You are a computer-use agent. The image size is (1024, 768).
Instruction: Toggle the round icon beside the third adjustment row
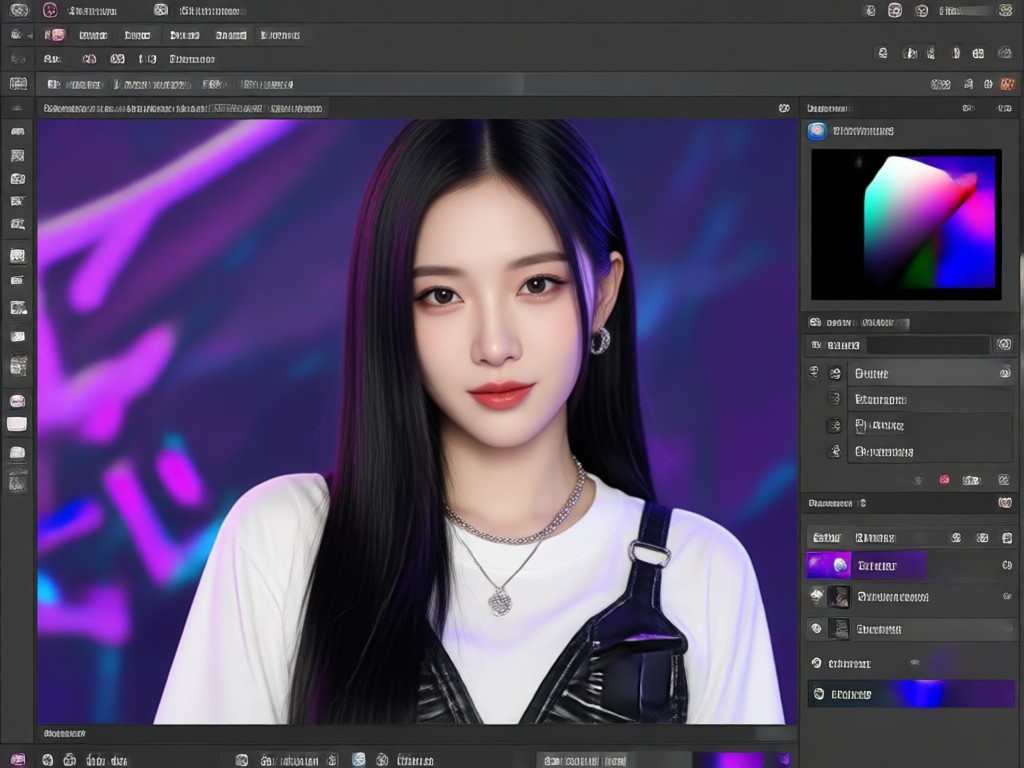[834, 426]
